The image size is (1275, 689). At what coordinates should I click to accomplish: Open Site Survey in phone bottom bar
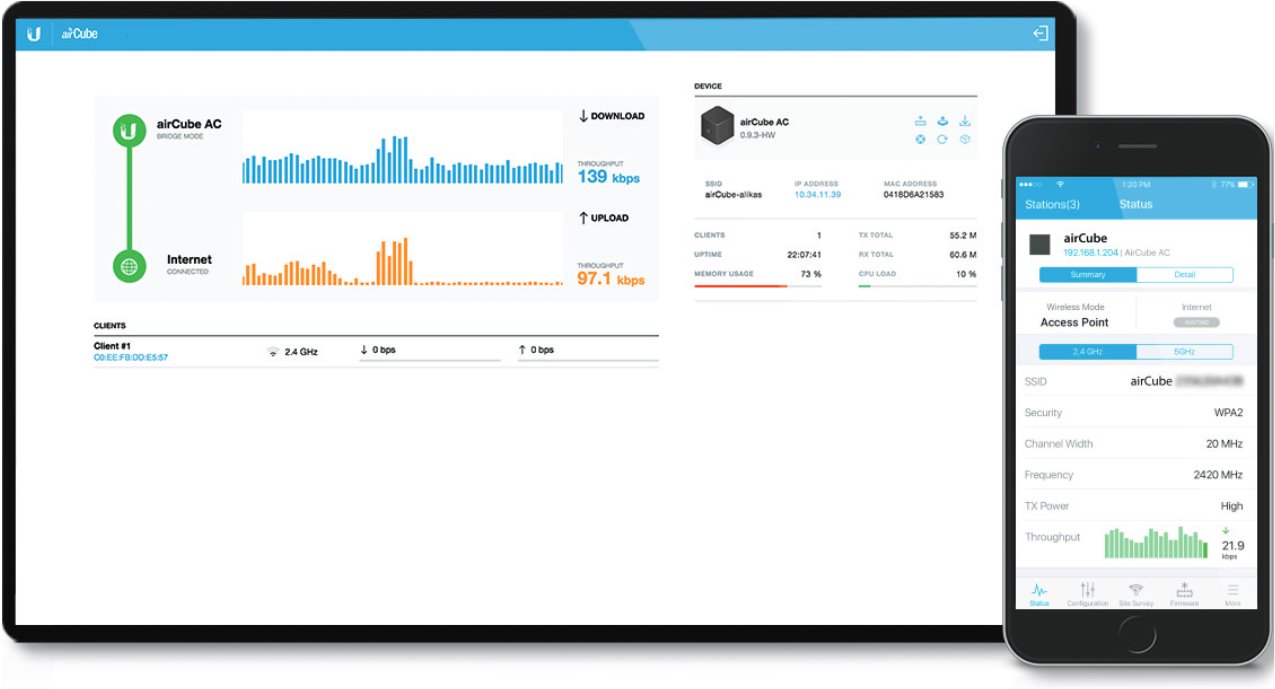[1135, 594]
